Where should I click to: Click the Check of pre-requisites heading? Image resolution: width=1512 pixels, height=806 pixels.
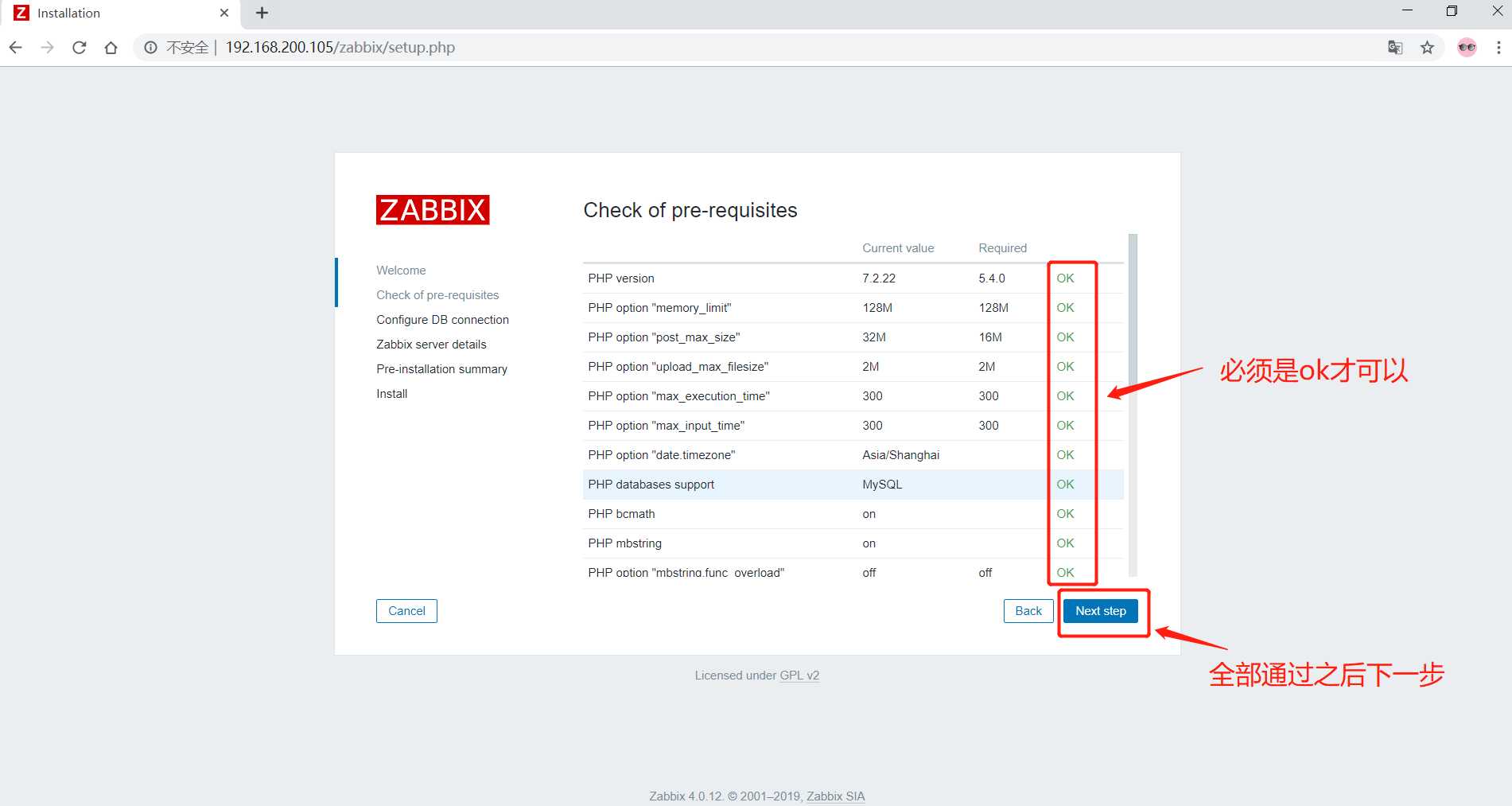pos(690,210)
